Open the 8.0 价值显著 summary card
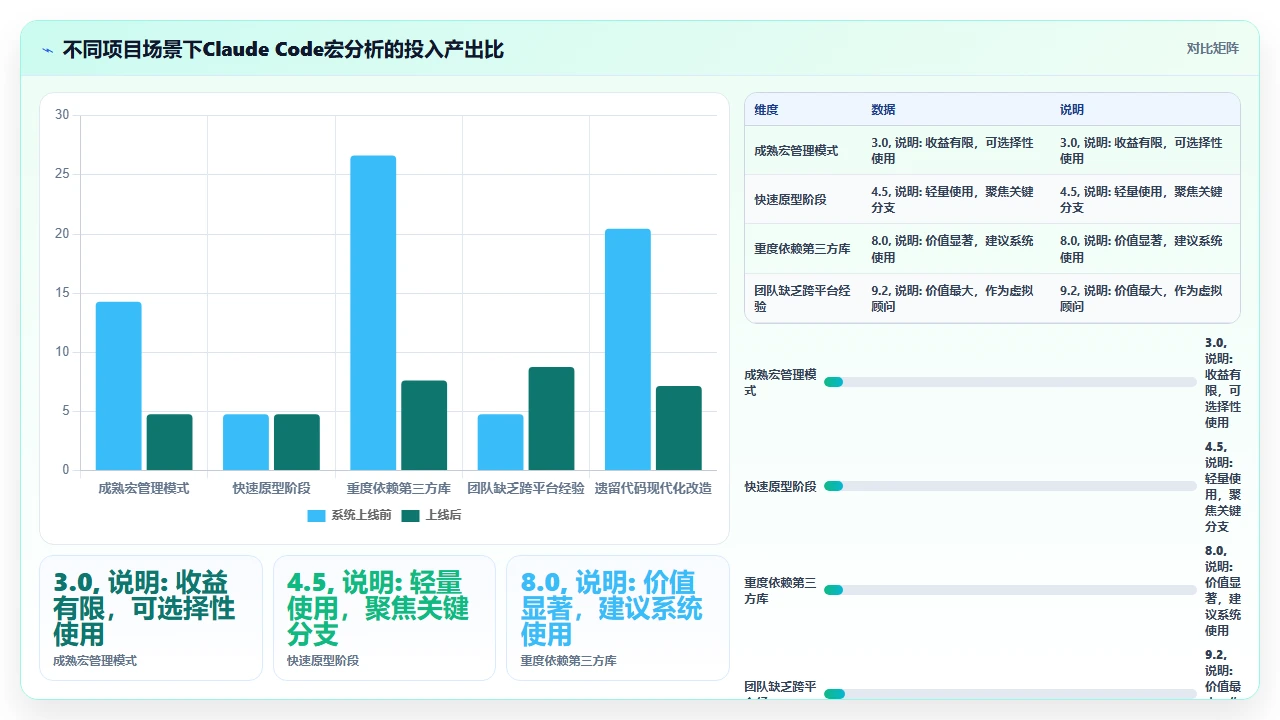The height and width of the screenshot is (720, 1280). [x=618, y=618]
